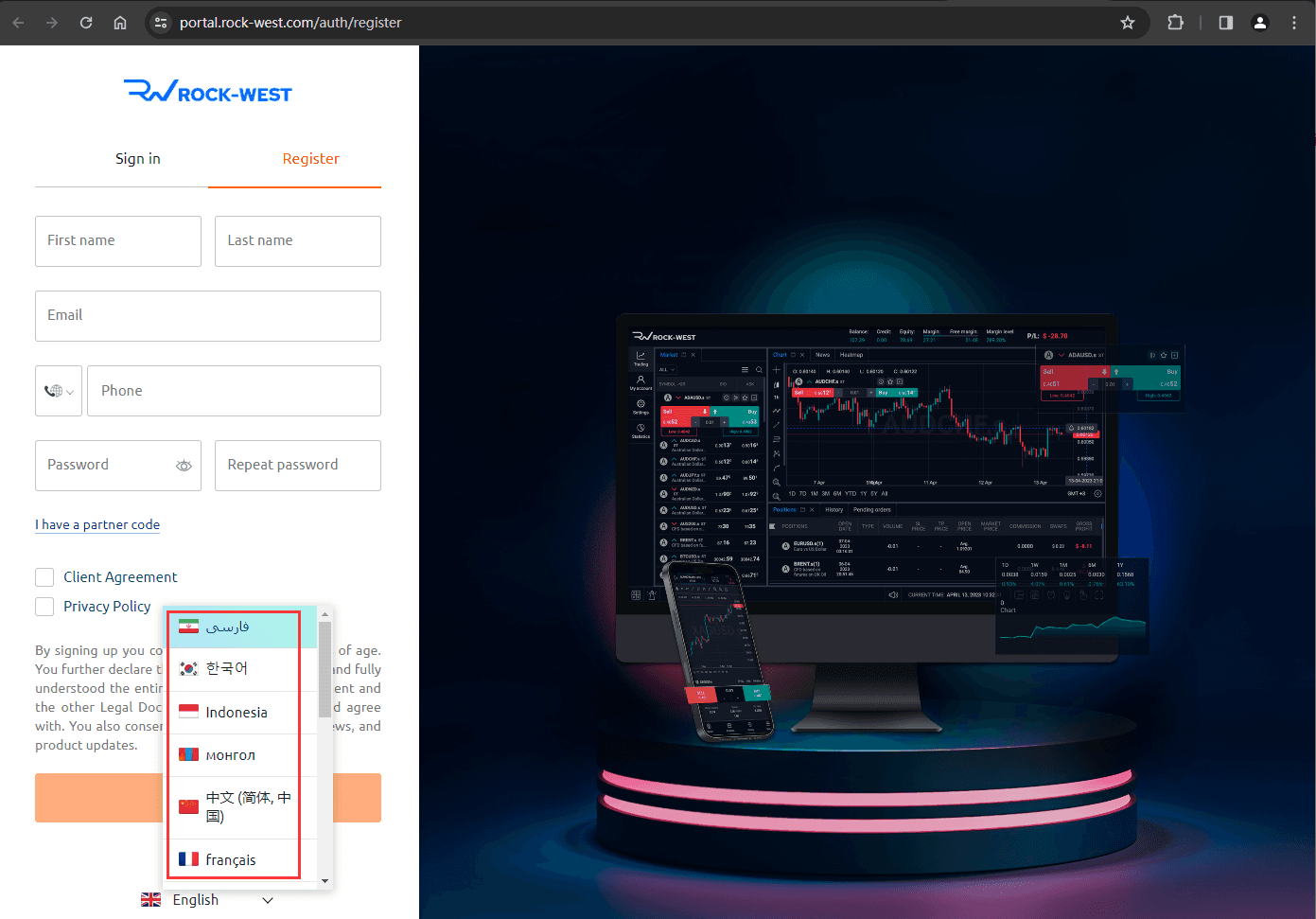The width and height of the screenshot is (1316, 919).
Task: Choose Indonesia language option
Action: coord(240,713)
